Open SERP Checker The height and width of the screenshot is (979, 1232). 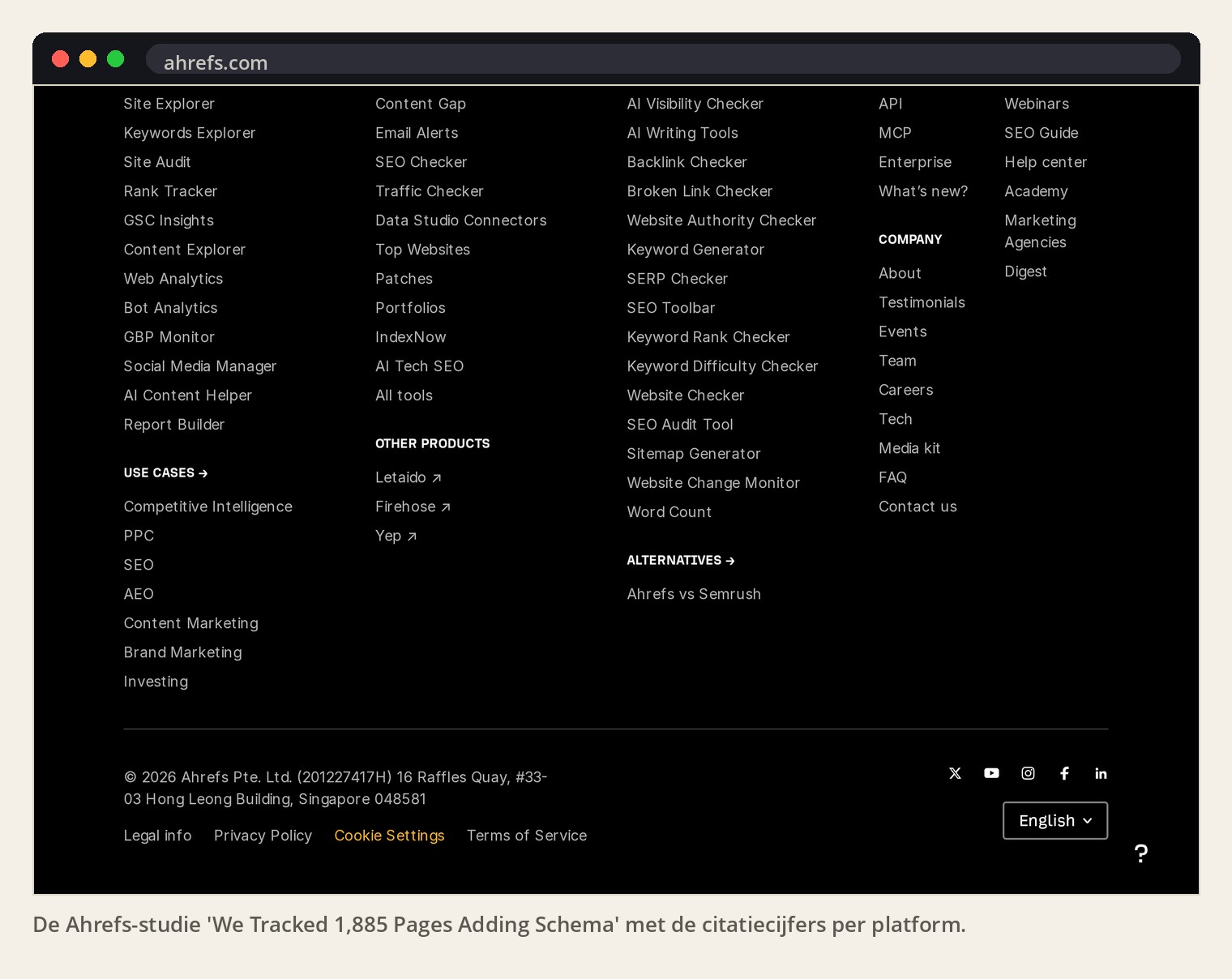tap(678, 279)
